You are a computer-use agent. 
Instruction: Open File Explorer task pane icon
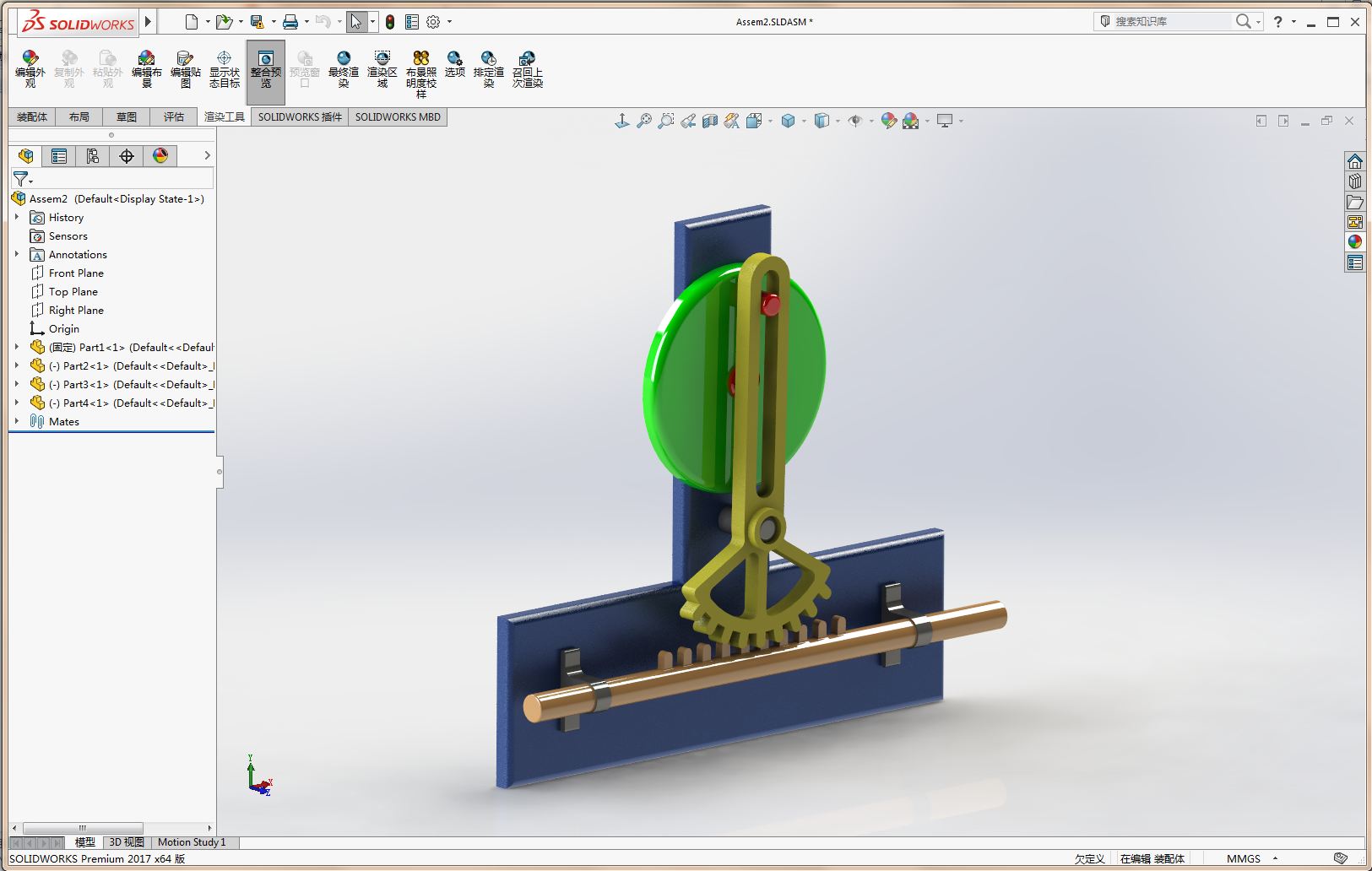click(1355, 202)
